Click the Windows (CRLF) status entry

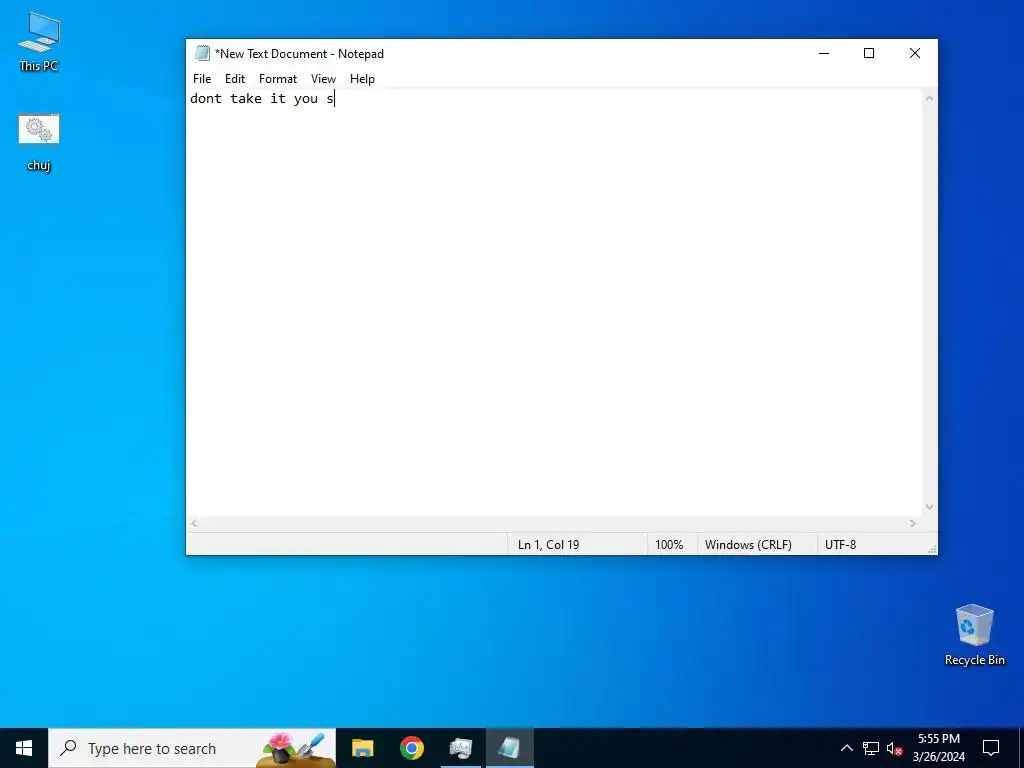[x=748, y=545]
